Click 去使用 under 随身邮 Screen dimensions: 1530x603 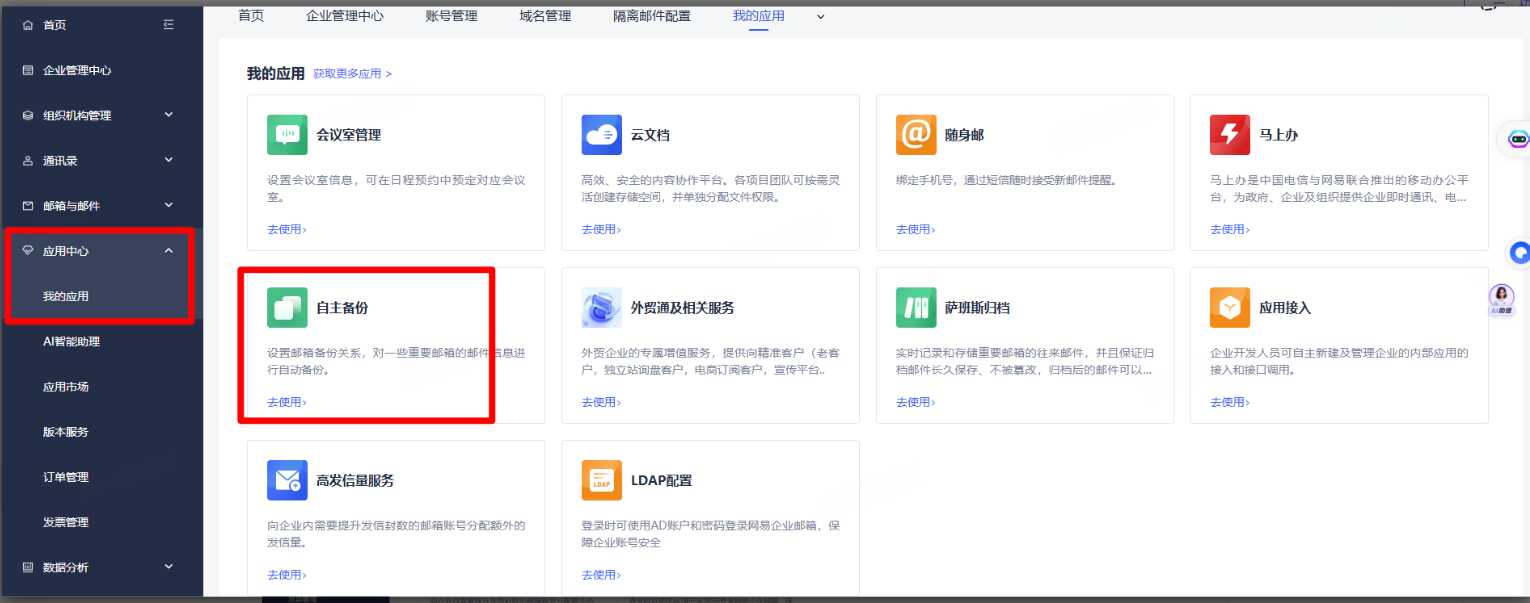coord(915,229)
